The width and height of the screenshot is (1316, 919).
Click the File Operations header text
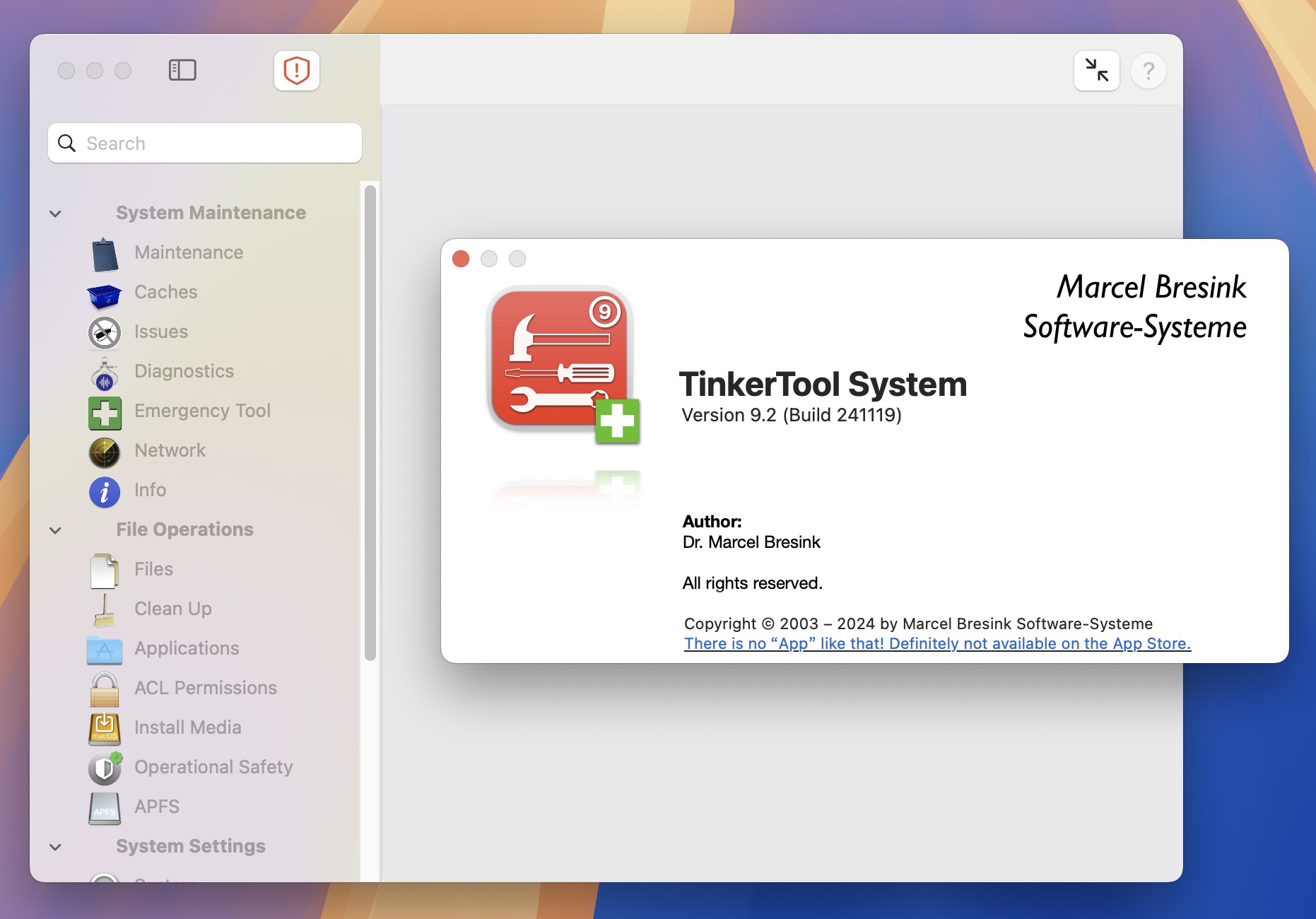point(184,529)
